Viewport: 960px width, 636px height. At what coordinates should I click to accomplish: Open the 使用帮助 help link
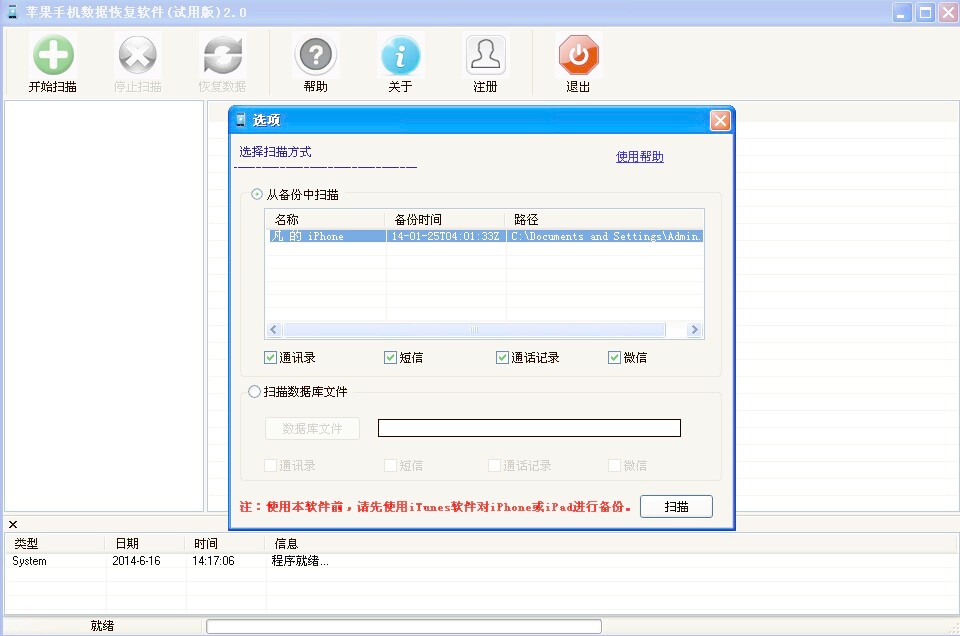[639, 157]
